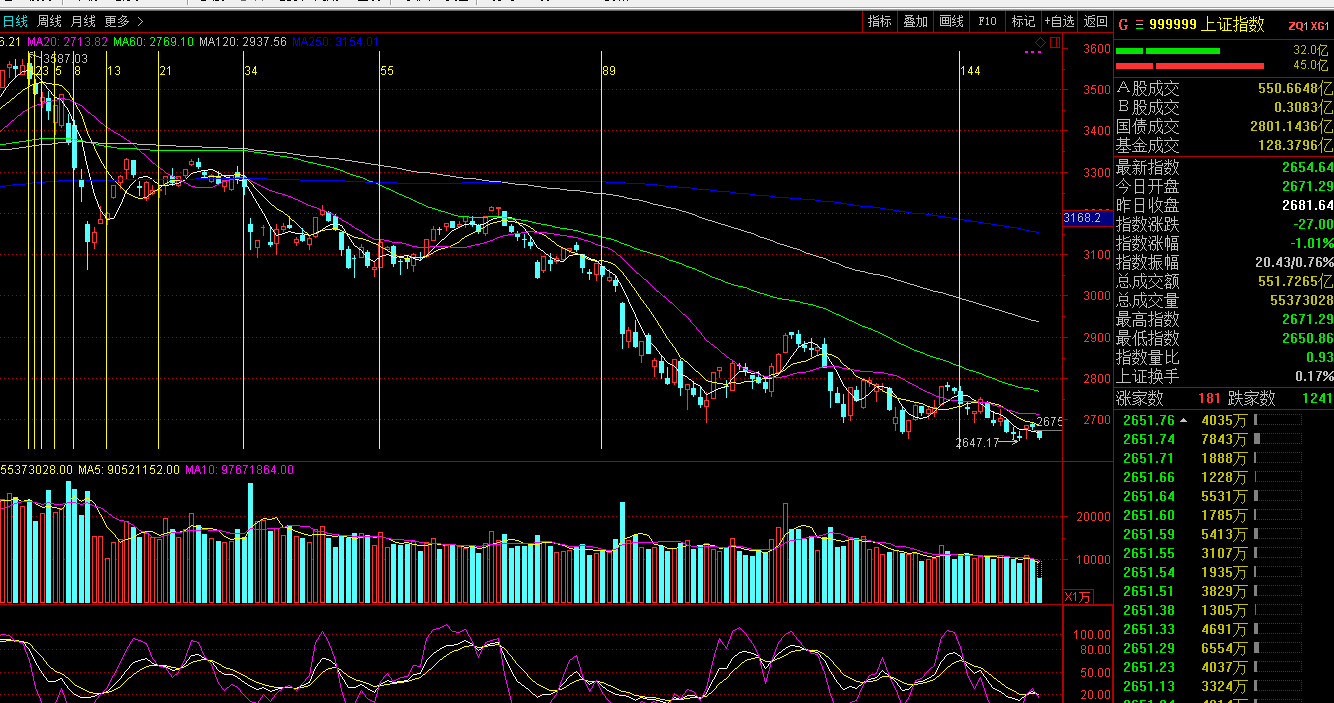Click the green list icon next to stock code
This screenshot has width=1334, height=703.
point(1138,24)
